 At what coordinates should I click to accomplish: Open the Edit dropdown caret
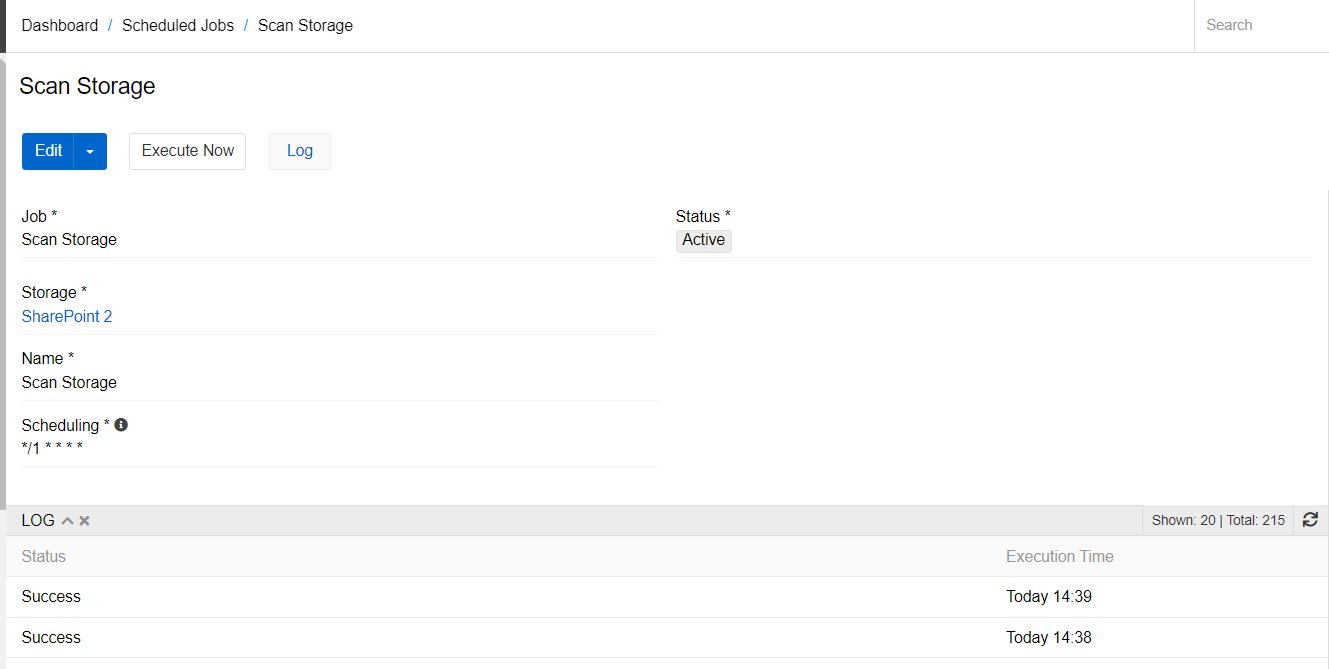90,151
